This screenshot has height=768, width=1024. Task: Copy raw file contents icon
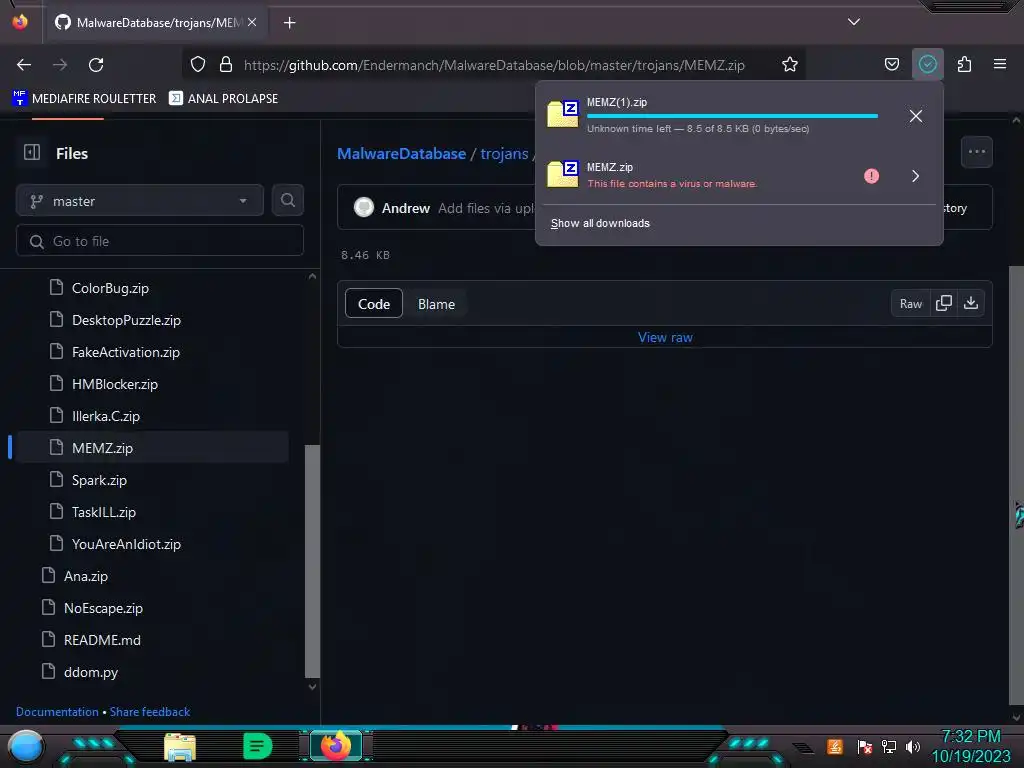tap(943, 304)
